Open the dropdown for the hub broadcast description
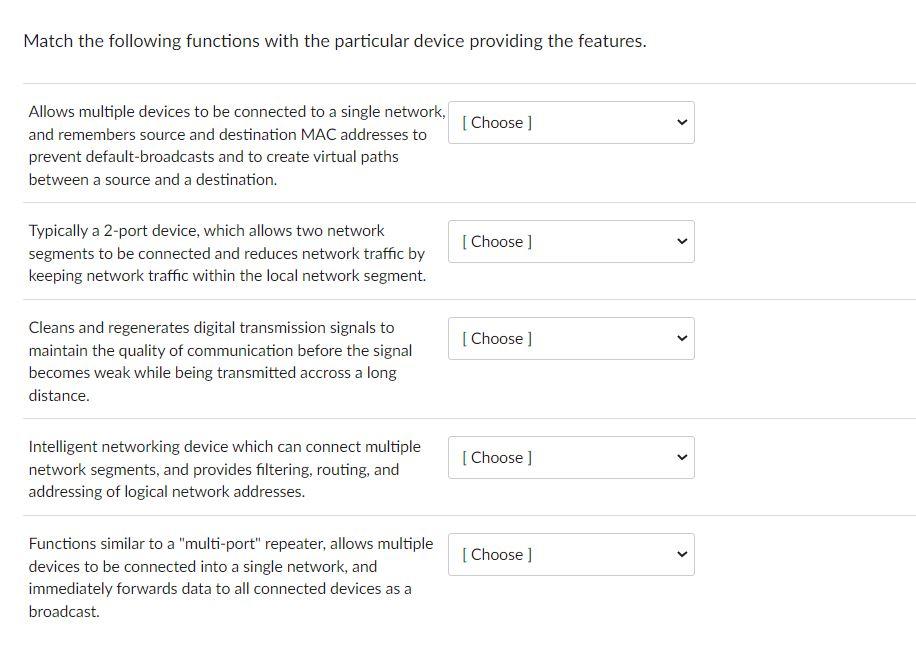The height and width of the screenshot is (645, 916). tap(570, 554)
